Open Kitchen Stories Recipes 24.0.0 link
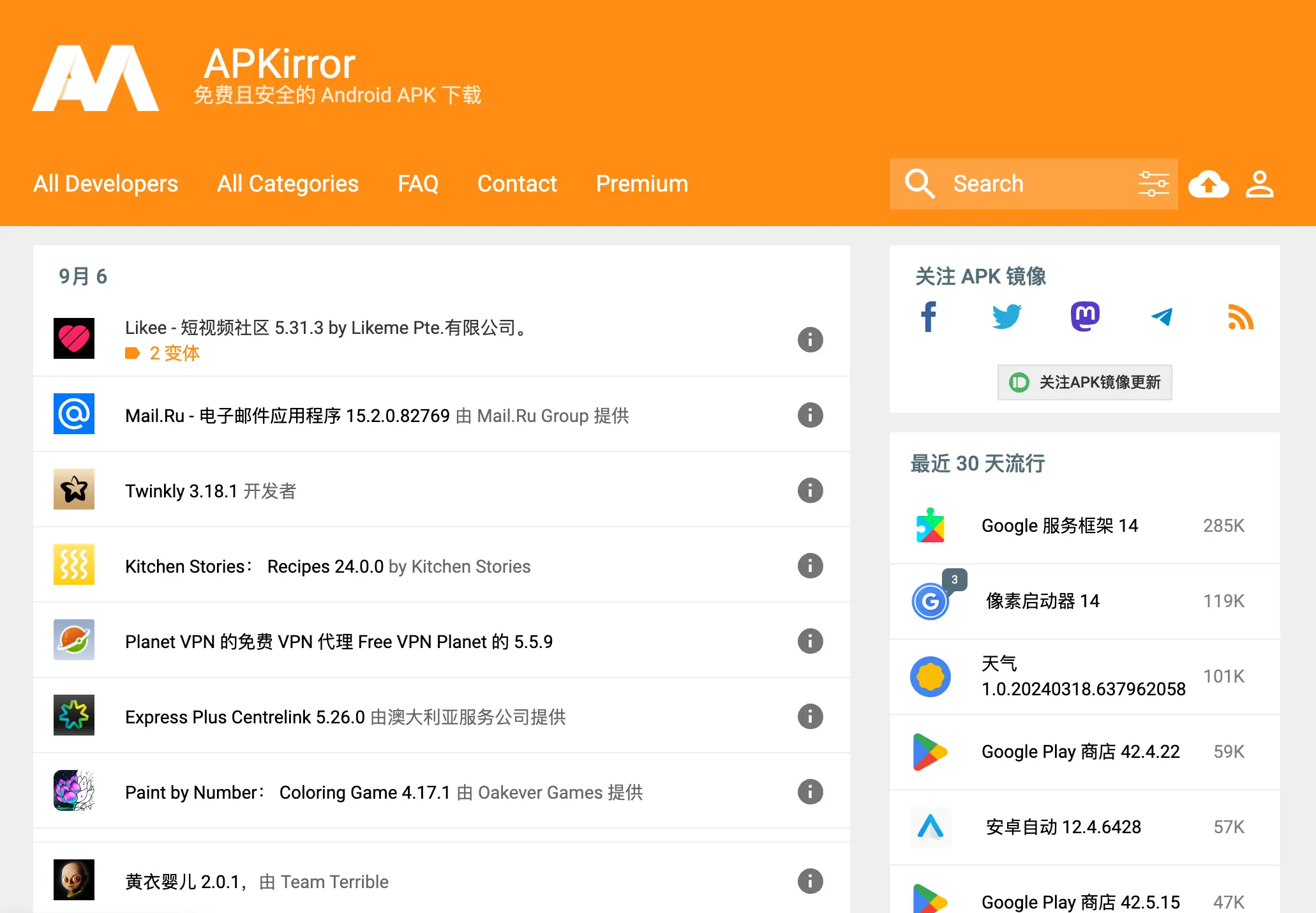The width and height of the screenshot is (1316, 913). (254, 566)
